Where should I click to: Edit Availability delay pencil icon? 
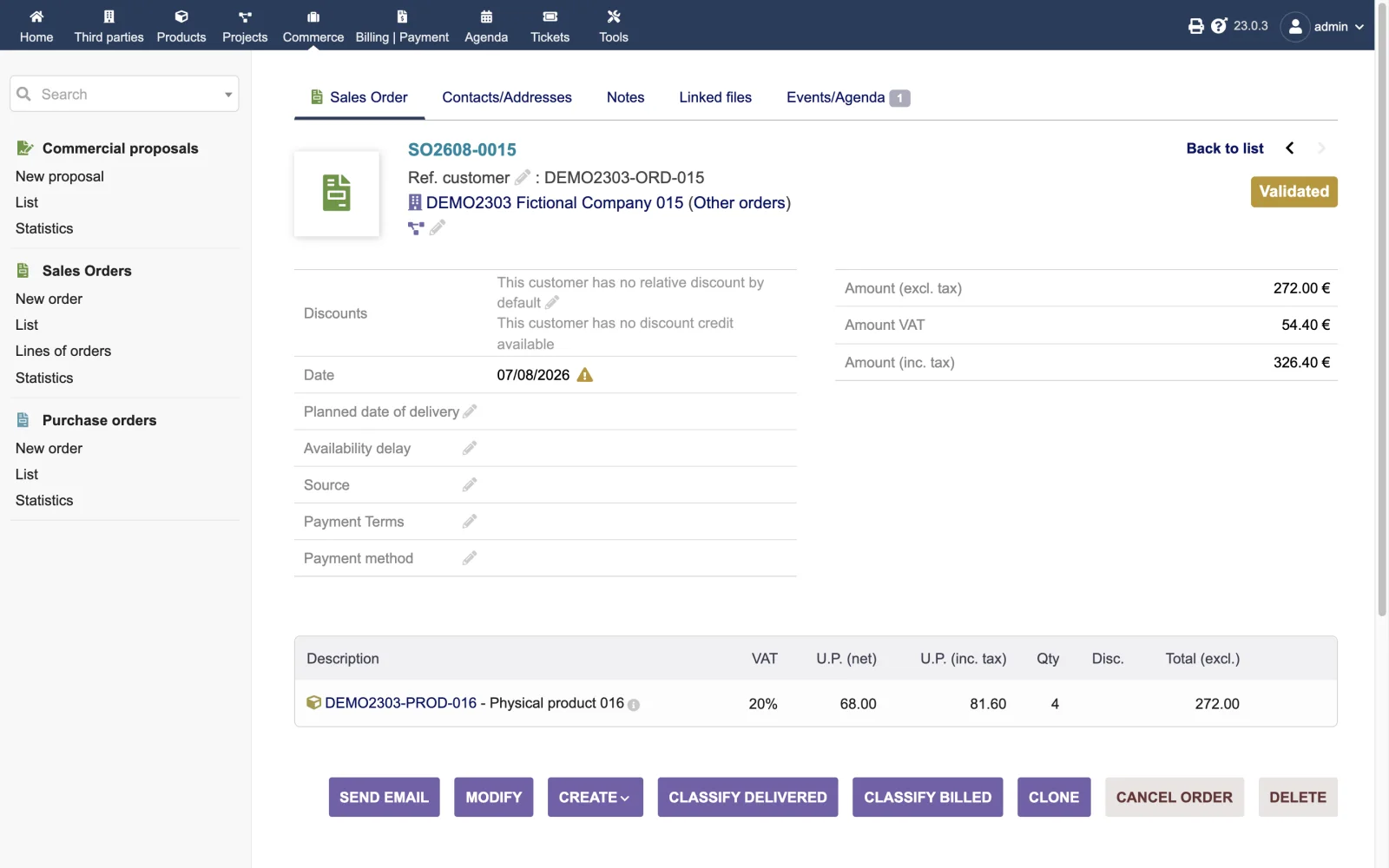pyautogui.click(x=470, y=448)
